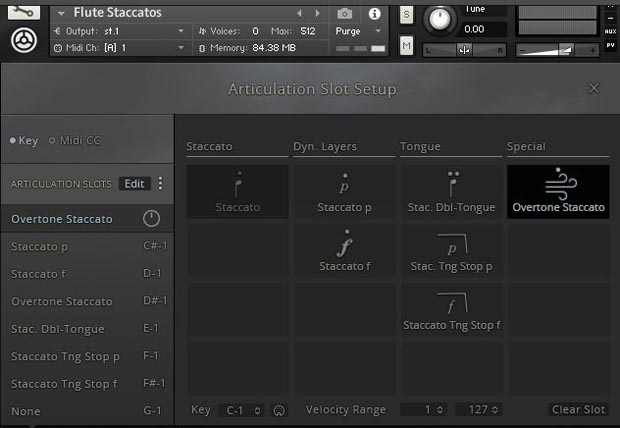The image size is (620, 428).
Task: Click the wrench icon for instrument edit
Action: point(22,12)
